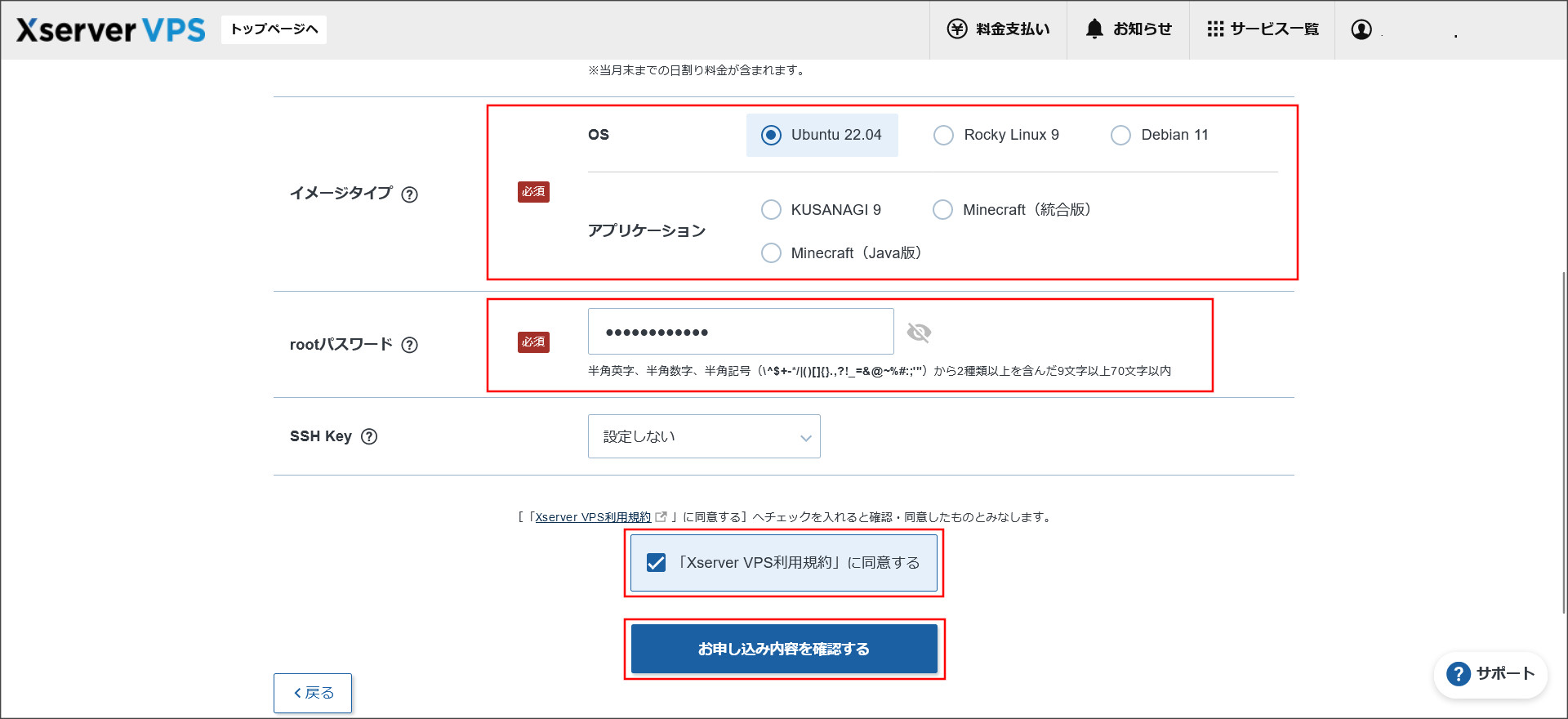
Task: Toggle password visibility eye icon
Action: point(919,333)
